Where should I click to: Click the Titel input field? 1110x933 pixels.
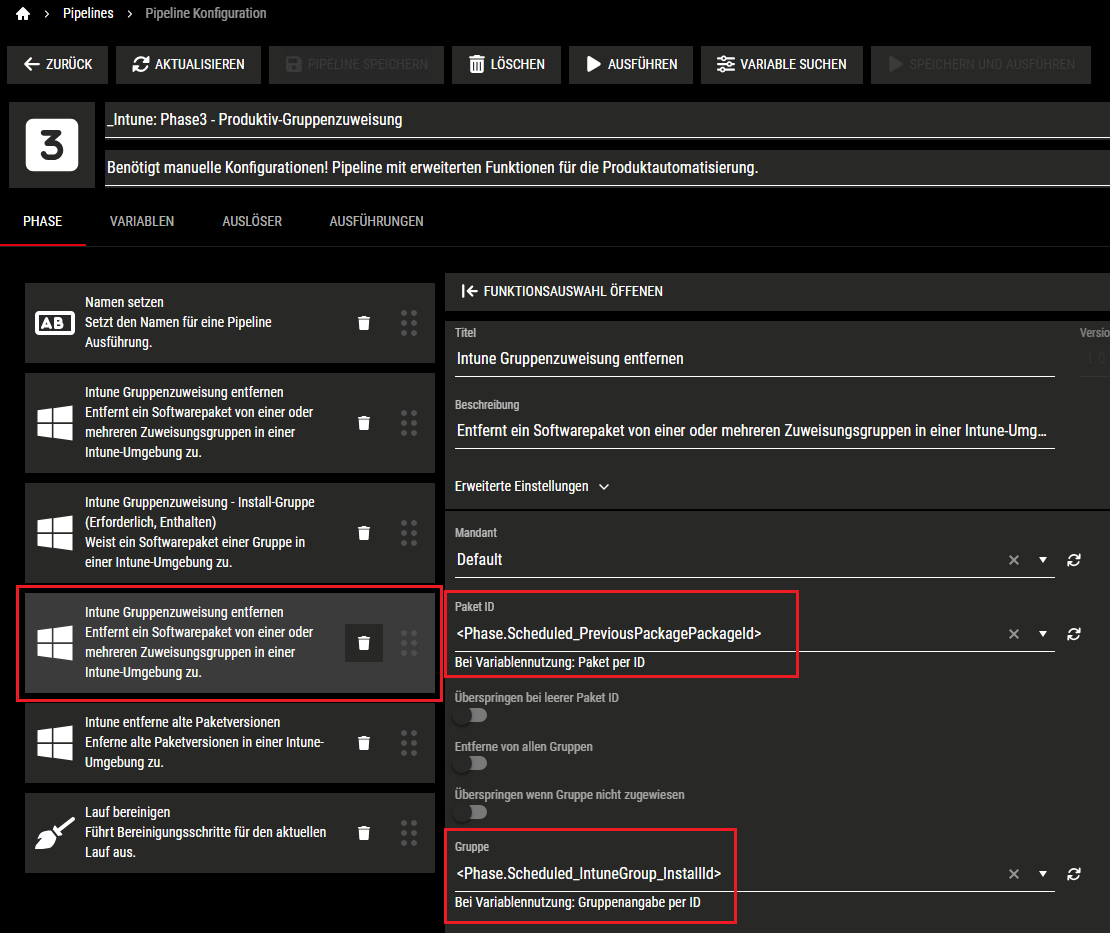click(x=754, y=358)
